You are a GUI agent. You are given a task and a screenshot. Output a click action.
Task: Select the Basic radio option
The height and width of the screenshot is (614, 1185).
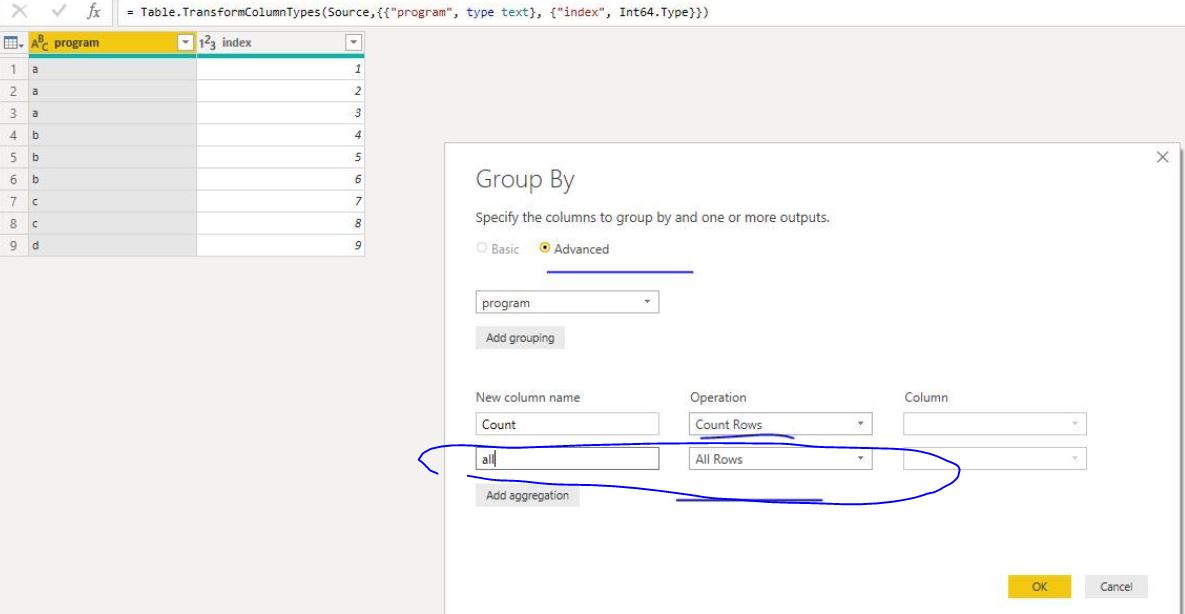481,248
